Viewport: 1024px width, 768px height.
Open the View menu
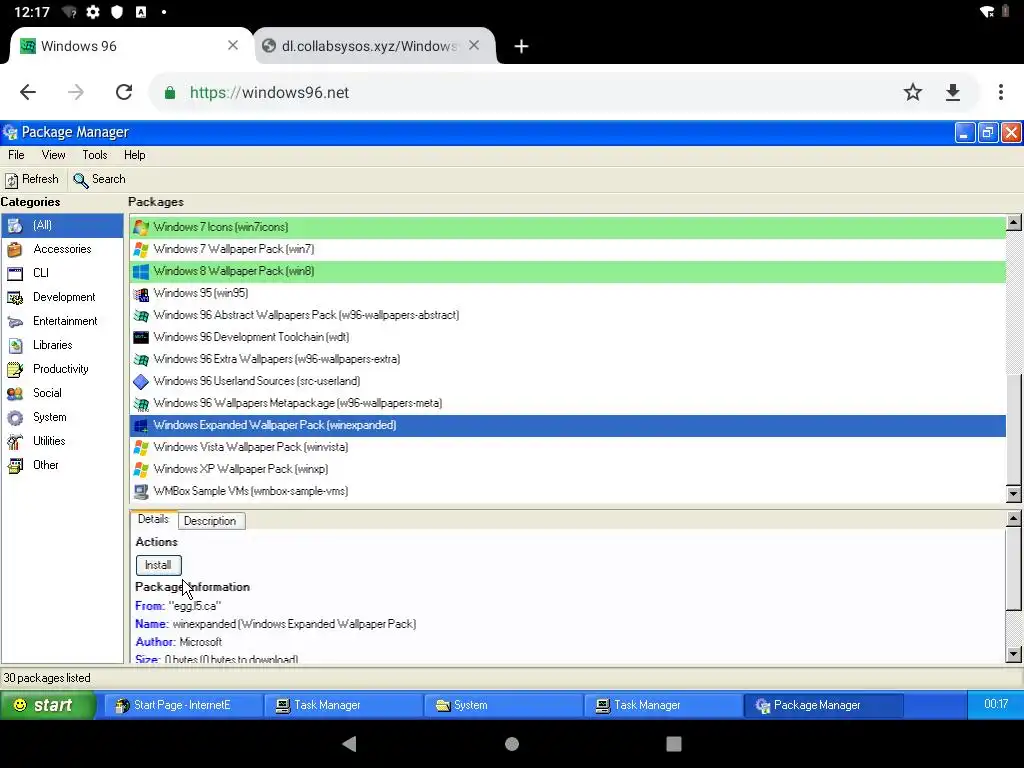point(54,155)
